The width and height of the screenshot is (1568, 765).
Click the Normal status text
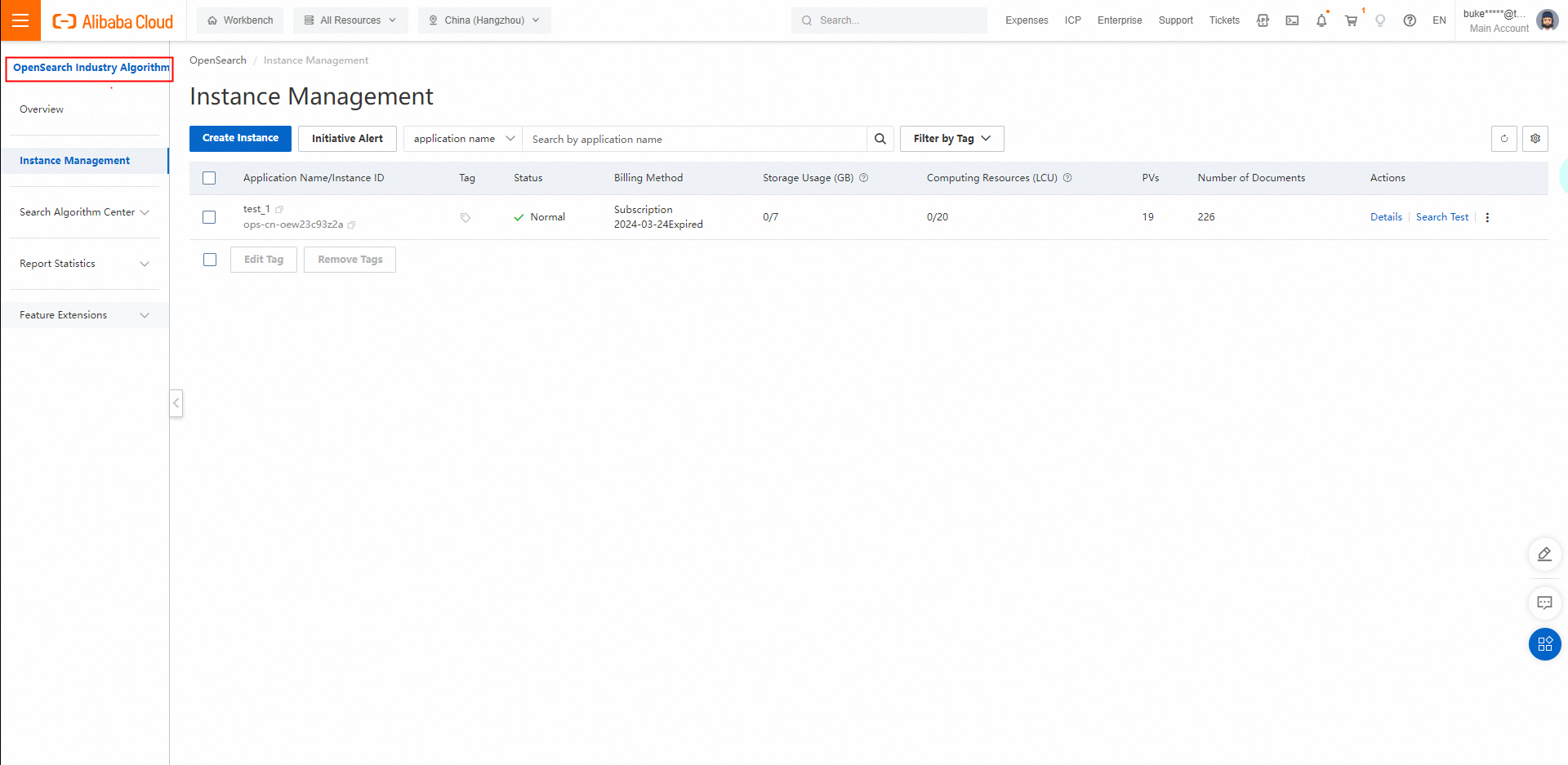(x=548, y=217)
